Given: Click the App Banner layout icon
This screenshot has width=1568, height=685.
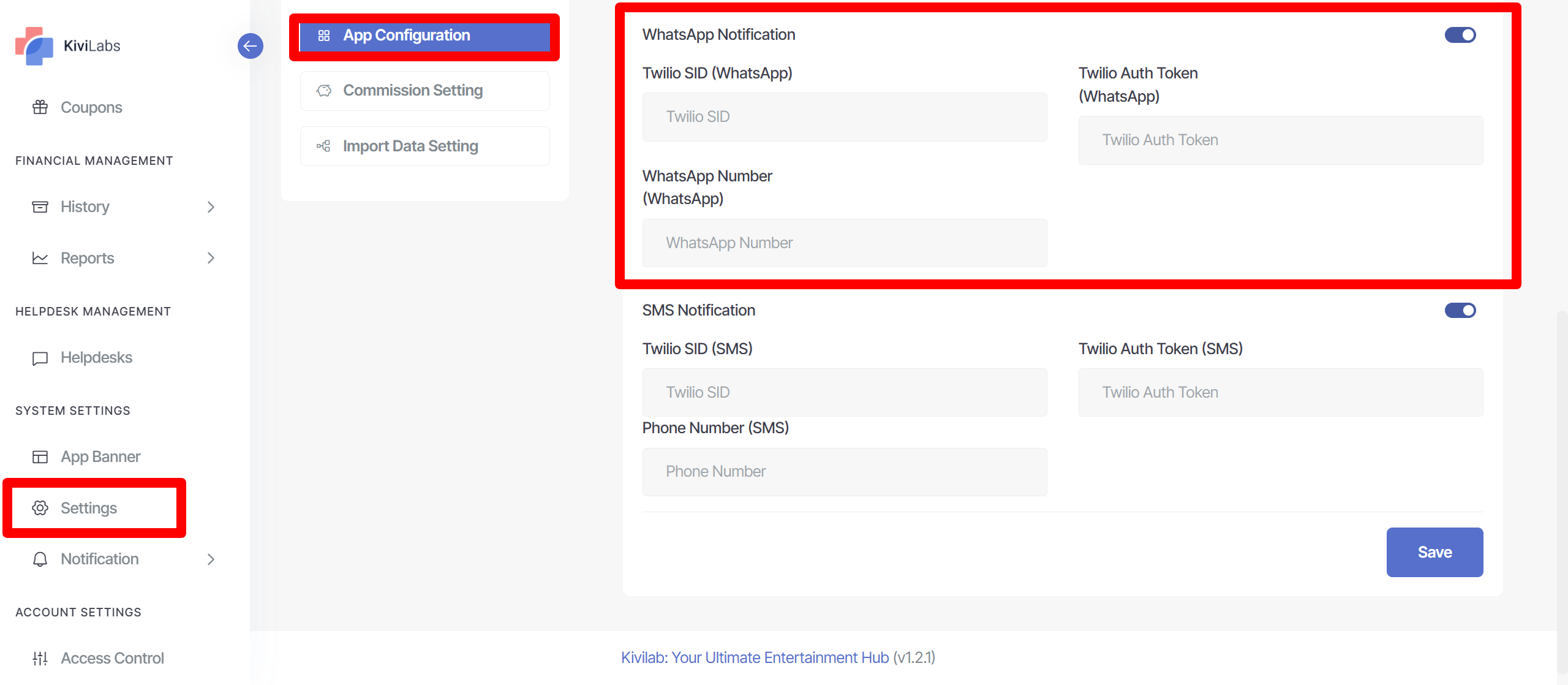Looking at the screenshot, I should click(x=40, y=457).
